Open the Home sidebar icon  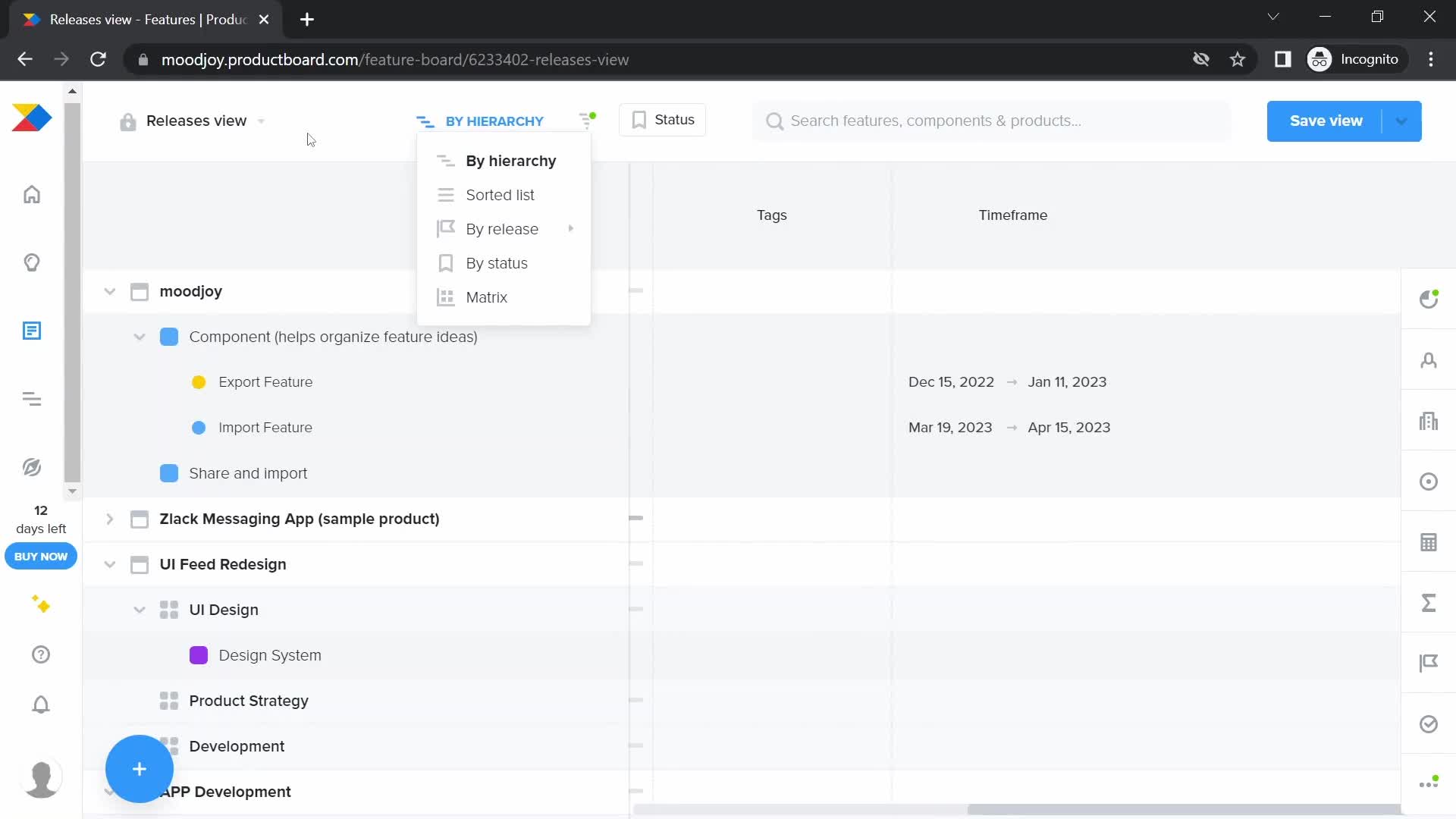coord(32,195)
